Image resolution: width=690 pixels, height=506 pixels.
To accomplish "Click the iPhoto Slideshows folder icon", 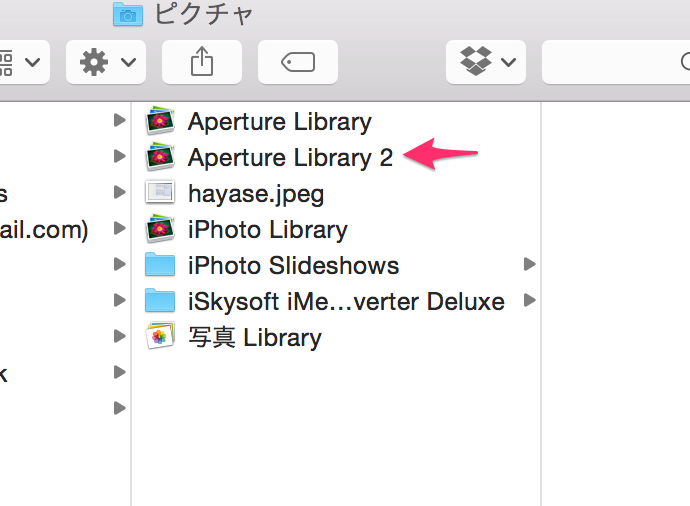I will [160, 265].
